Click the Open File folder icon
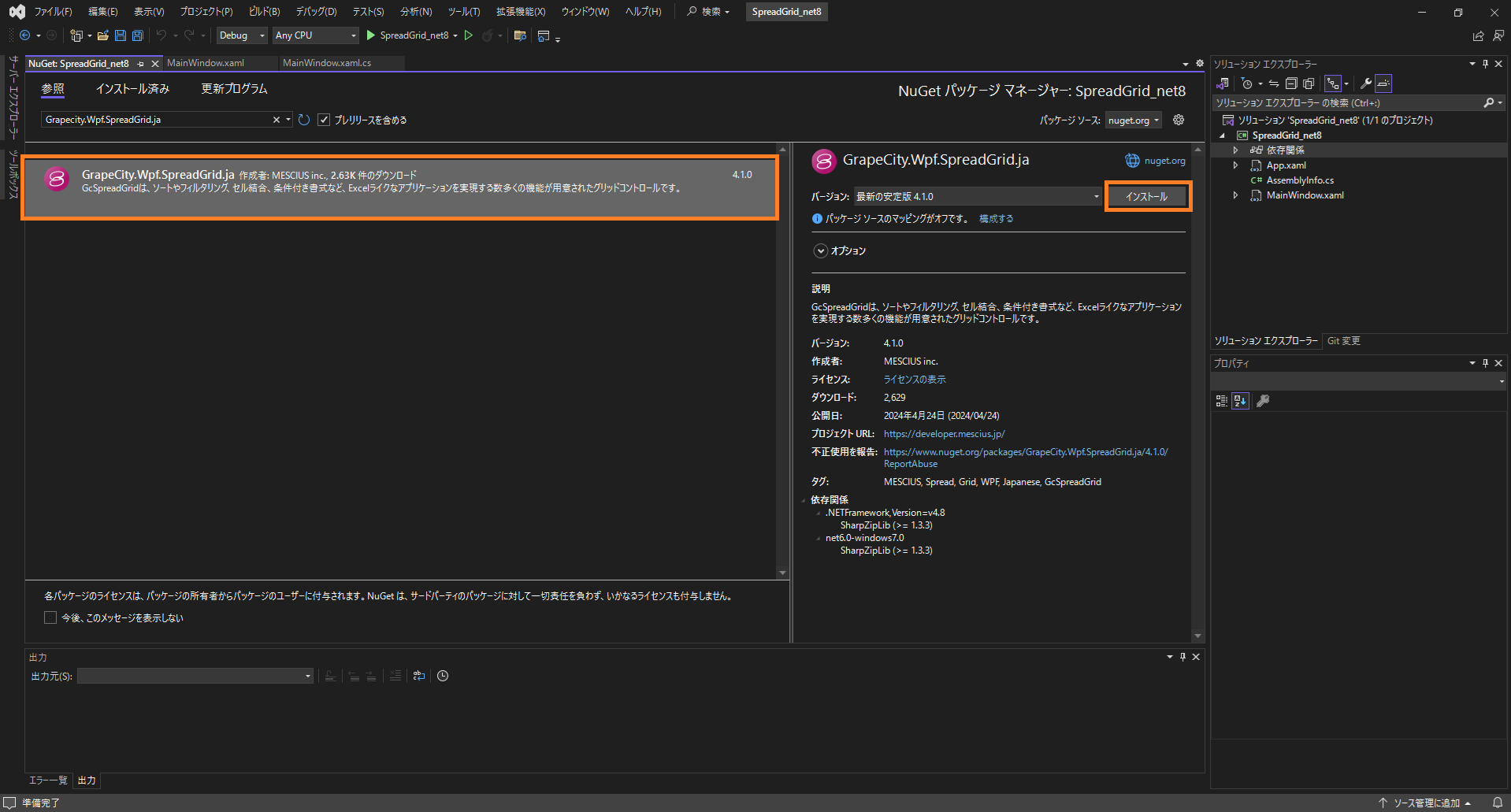This screenshot has height=812, width=1511. 103,35
